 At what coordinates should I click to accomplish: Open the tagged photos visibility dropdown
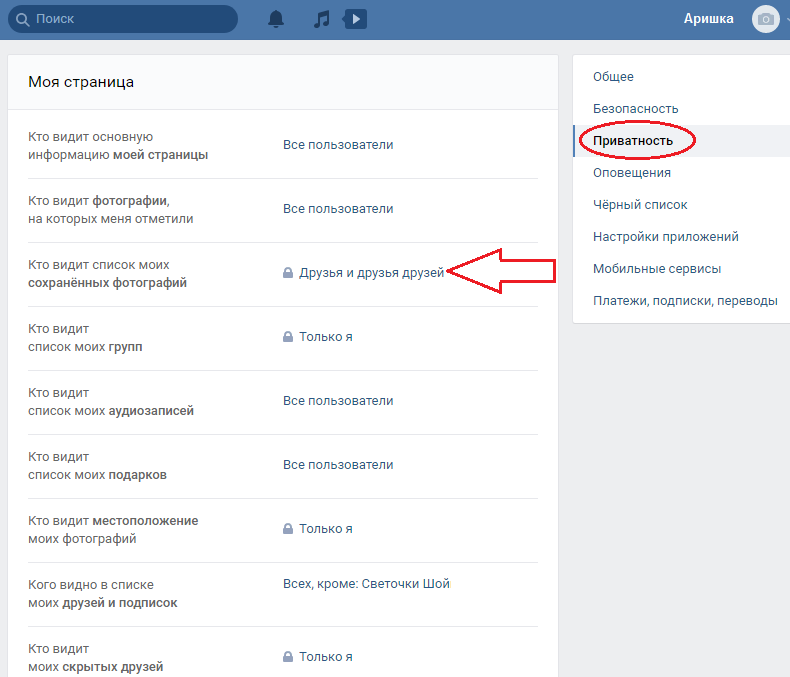click(338, 209)
